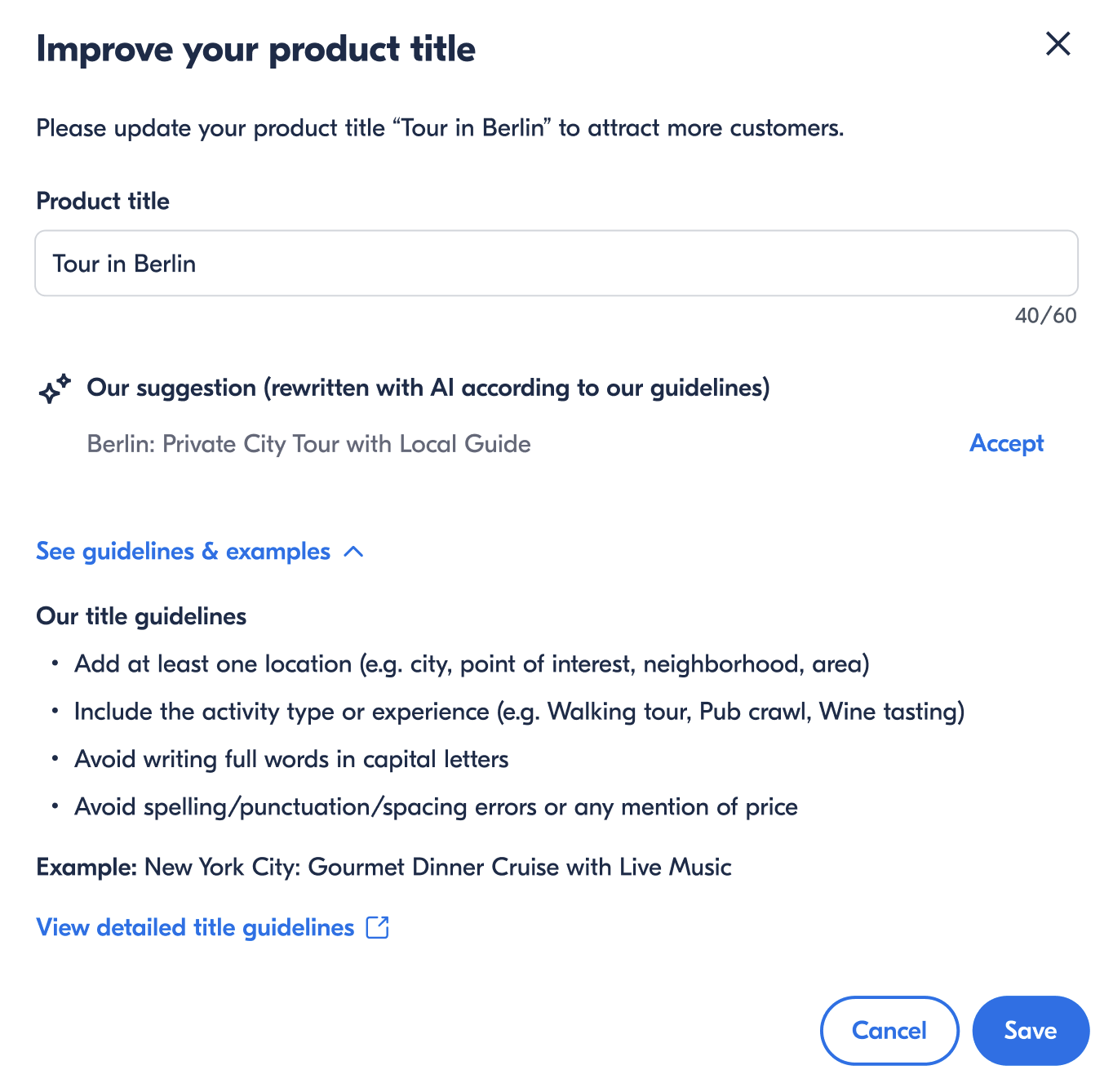Cancel the product title changes
The width and height of the screenshot is (1113, 1092).
pyautogui.click(x=889, y=1030)
